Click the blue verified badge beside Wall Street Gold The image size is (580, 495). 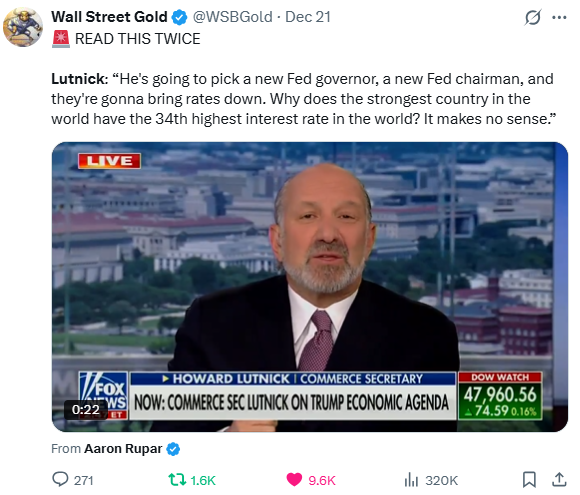(x=180, y=17)
